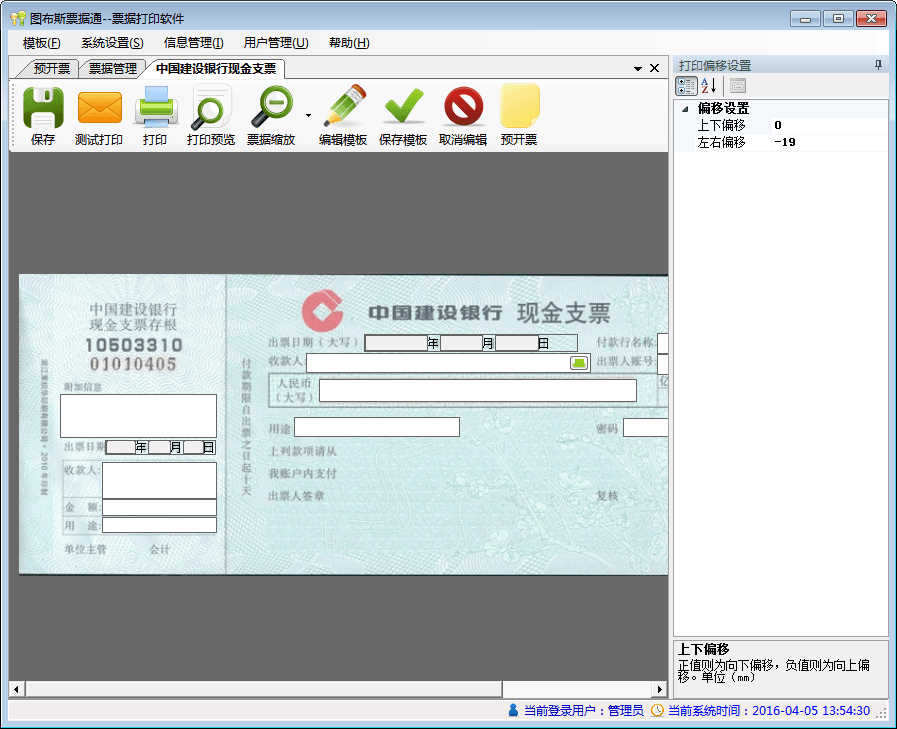Click the 打印 printer icon
The width and height of the screenshot is (897, 729).
(156, 107)
